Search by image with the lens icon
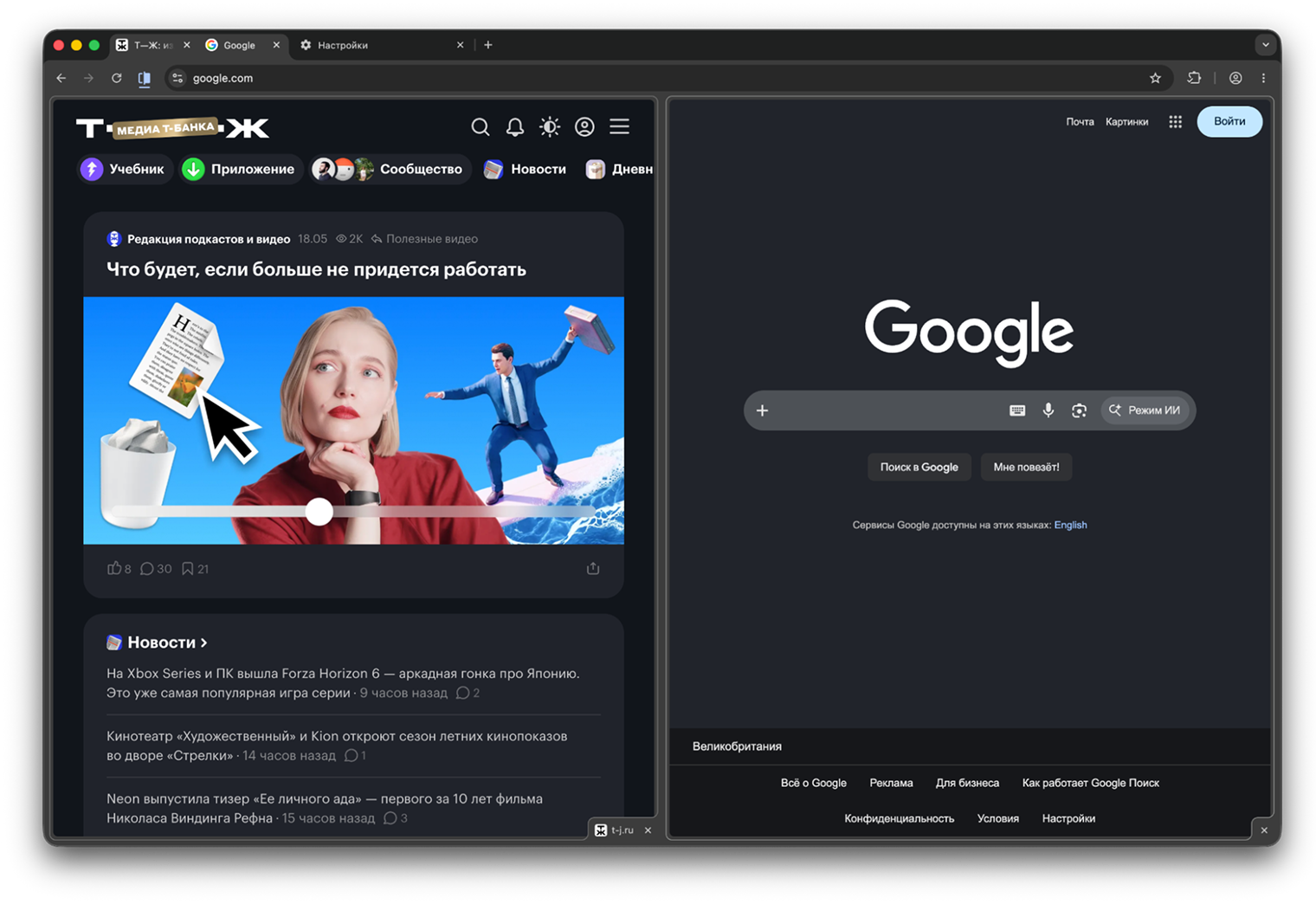Viewport: 1316px width, 904px height. pyautogui.click(x=1079, y=410)
